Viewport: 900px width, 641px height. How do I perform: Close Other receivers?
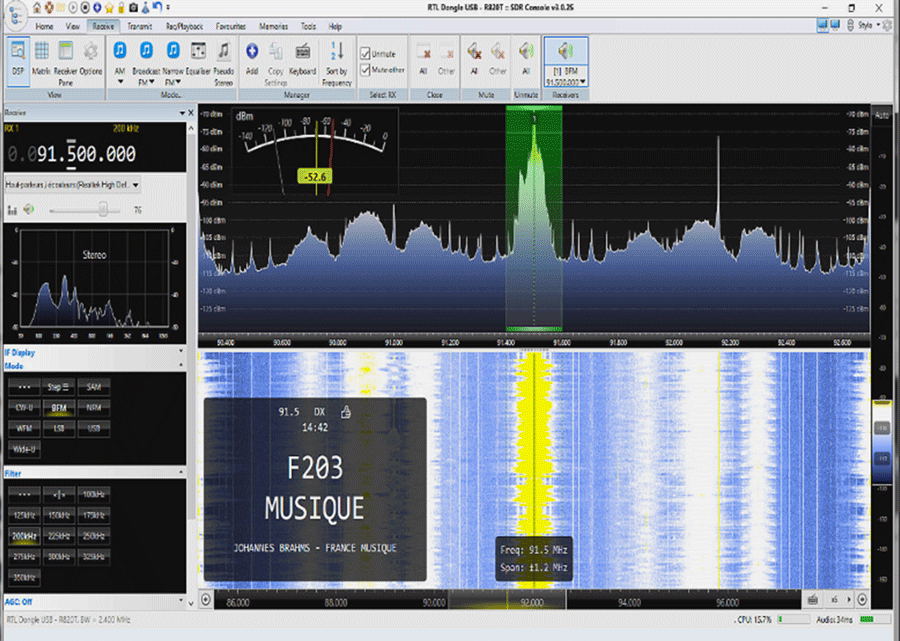pos(446,58)
